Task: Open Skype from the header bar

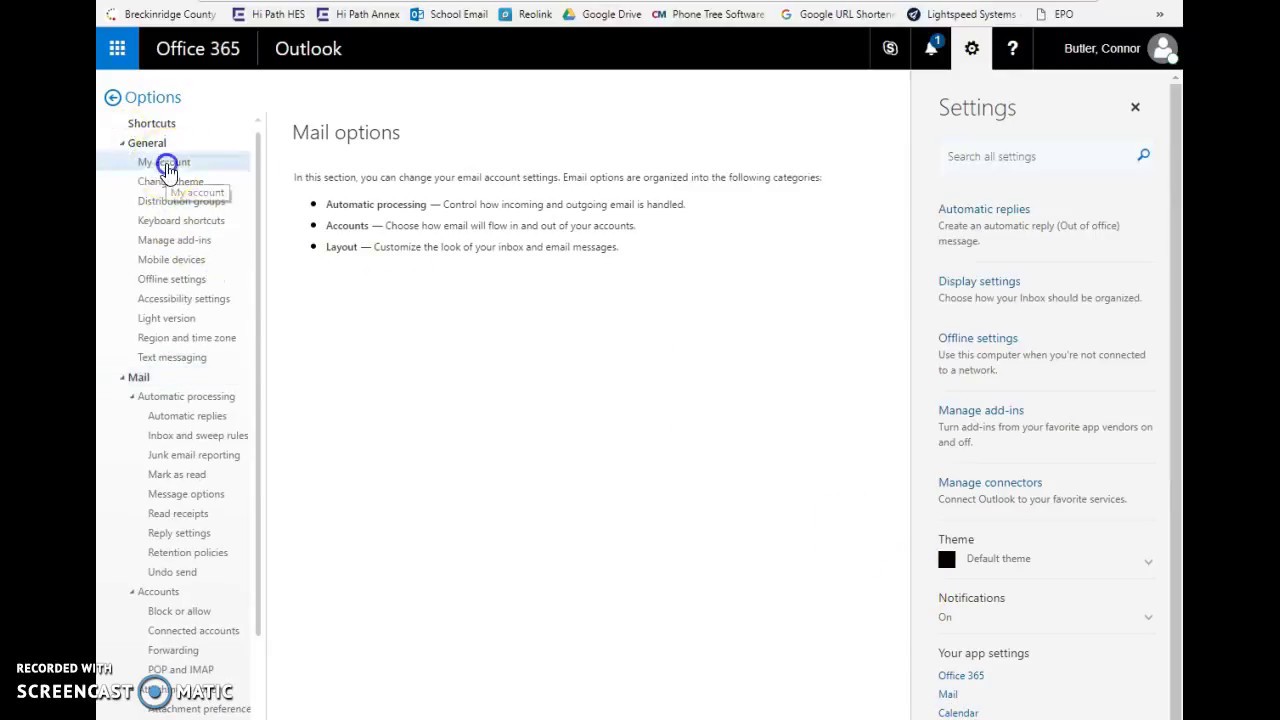Action: click(x=890, y=48)
